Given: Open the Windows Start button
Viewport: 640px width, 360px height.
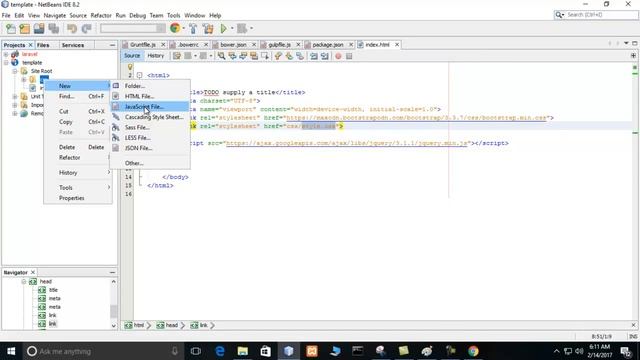Looking at the screenshot, I should point(11,351).
